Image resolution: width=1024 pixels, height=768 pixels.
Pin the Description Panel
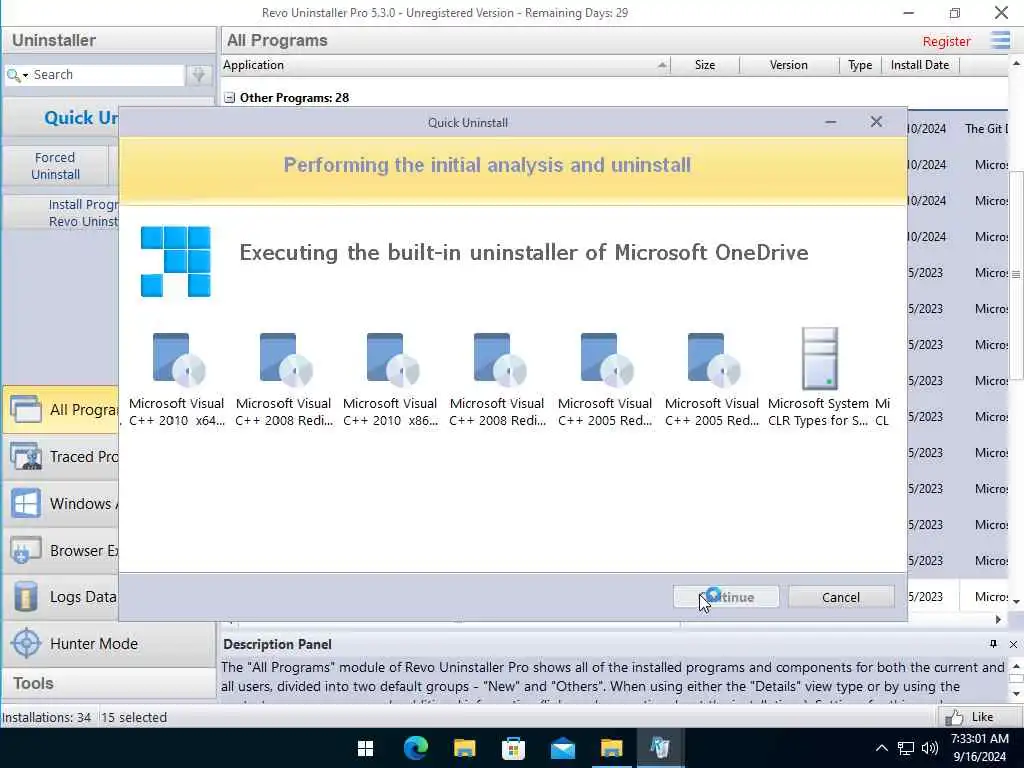point(993,644)
